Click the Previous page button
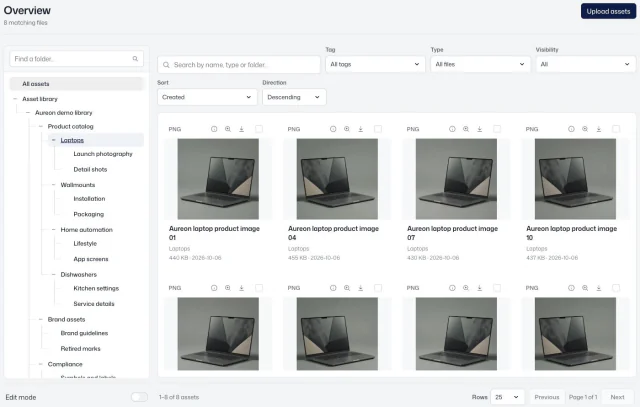Viewport: 640px width, 407px height. point(547,397)
